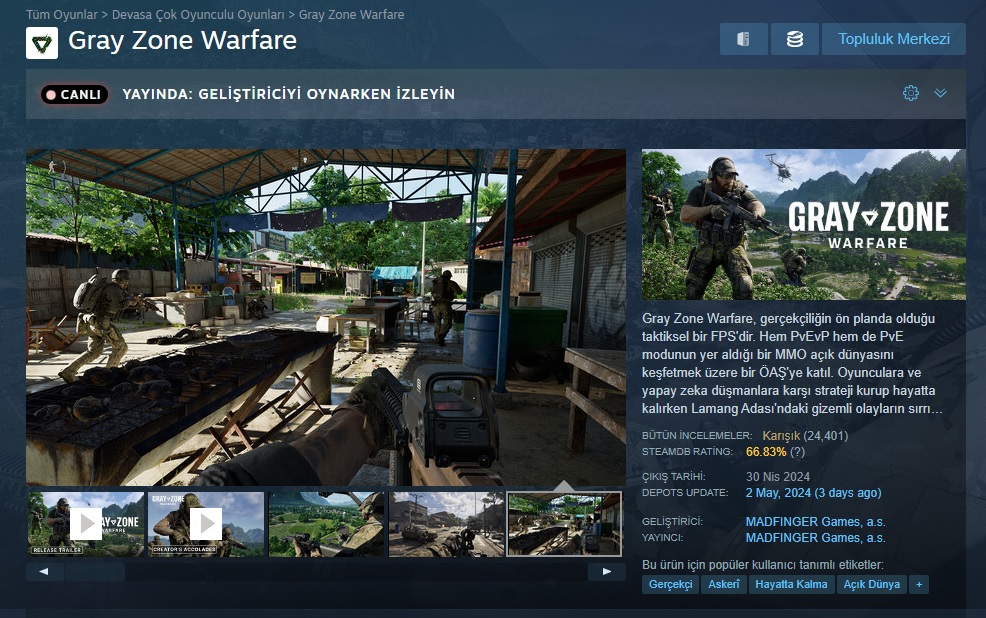
Task: Click the left arrow of thumbnail strip
Action: coord(43,571)
